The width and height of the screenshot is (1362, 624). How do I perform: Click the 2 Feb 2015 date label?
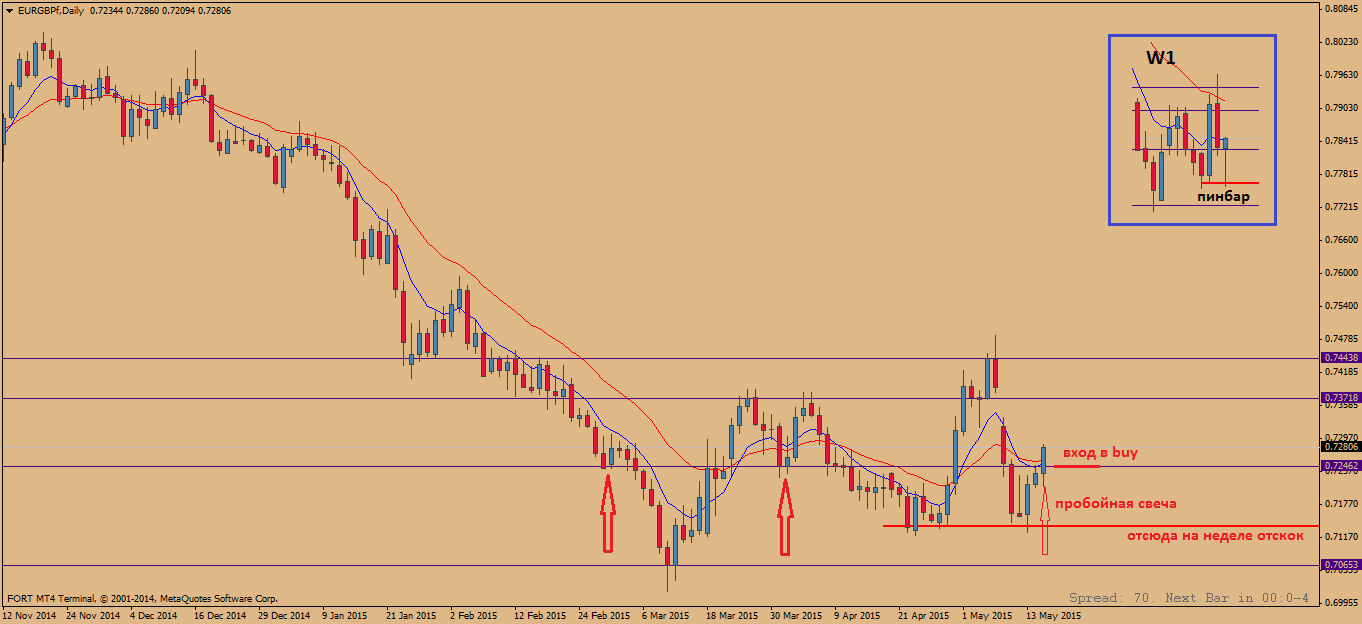point(474,616)
